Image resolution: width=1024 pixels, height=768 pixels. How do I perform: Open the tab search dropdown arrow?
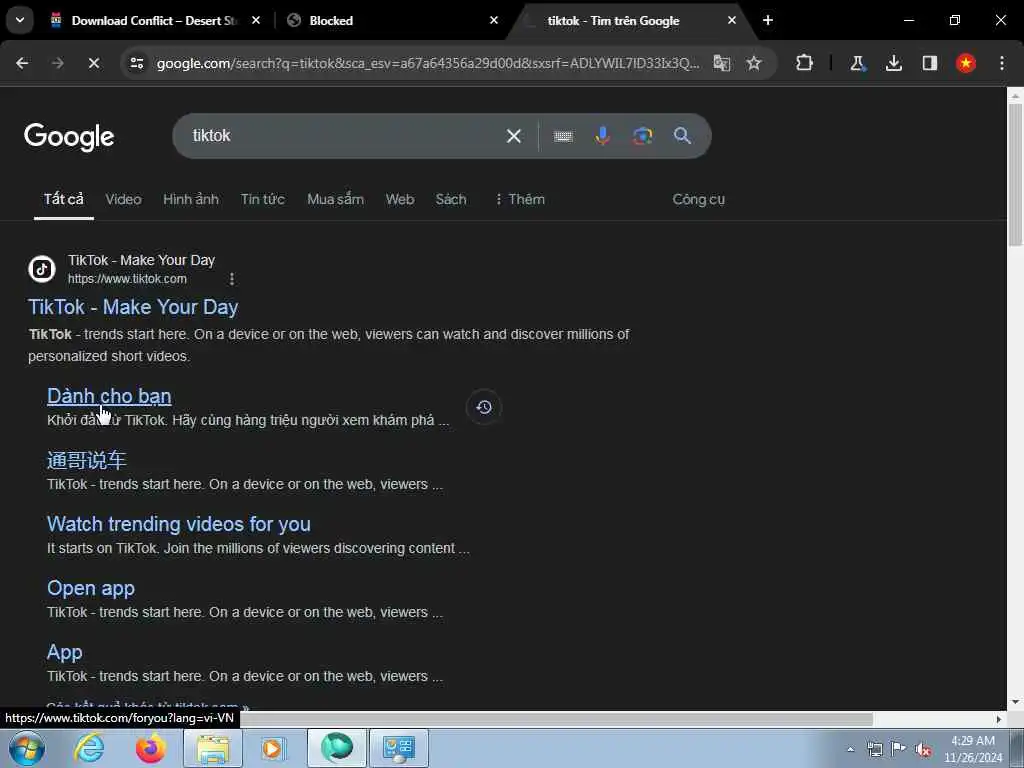click(20, 20)
